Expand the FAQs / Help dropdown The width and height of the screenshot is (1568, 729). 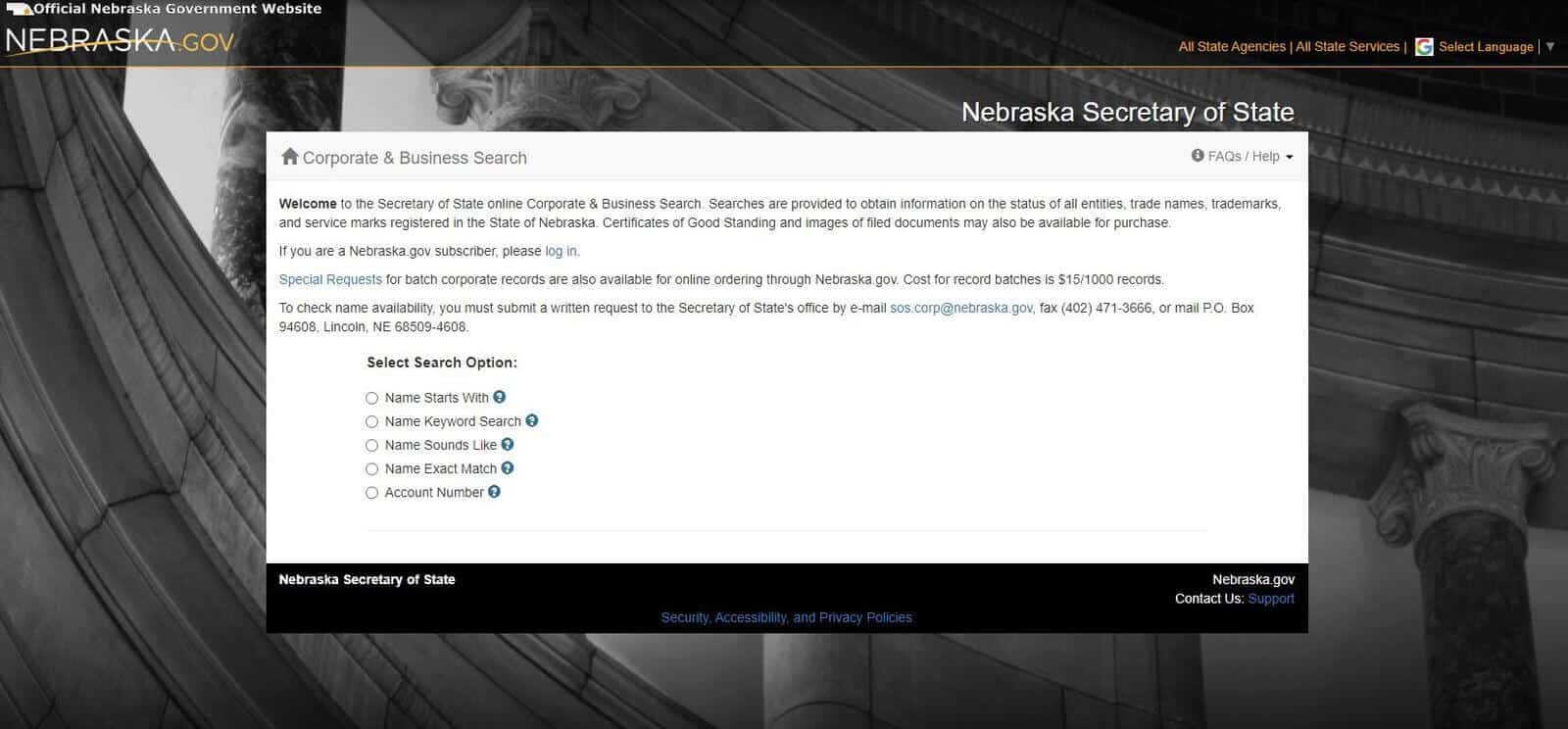tap(1243, 157)
